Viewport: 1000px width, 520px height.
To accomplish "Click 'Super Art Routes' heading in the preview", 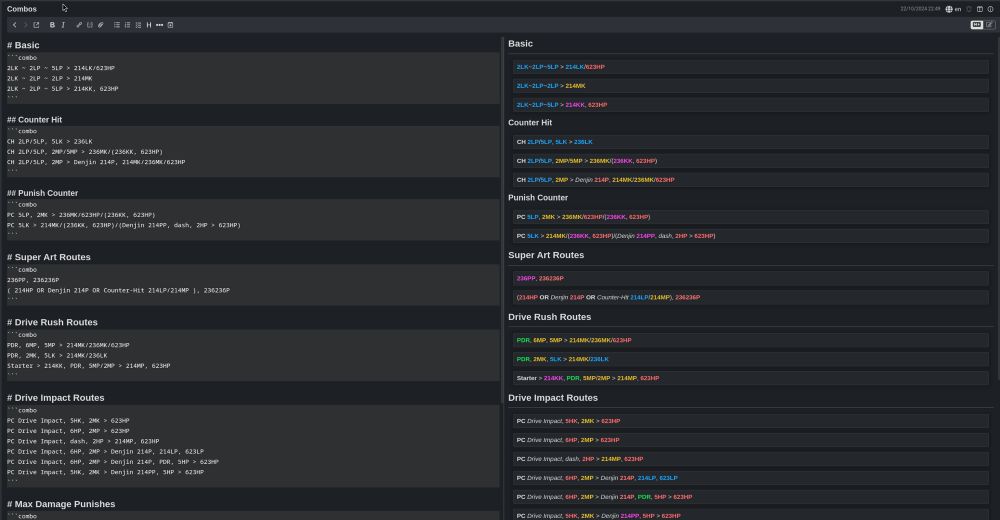I will tap(546, 255).
